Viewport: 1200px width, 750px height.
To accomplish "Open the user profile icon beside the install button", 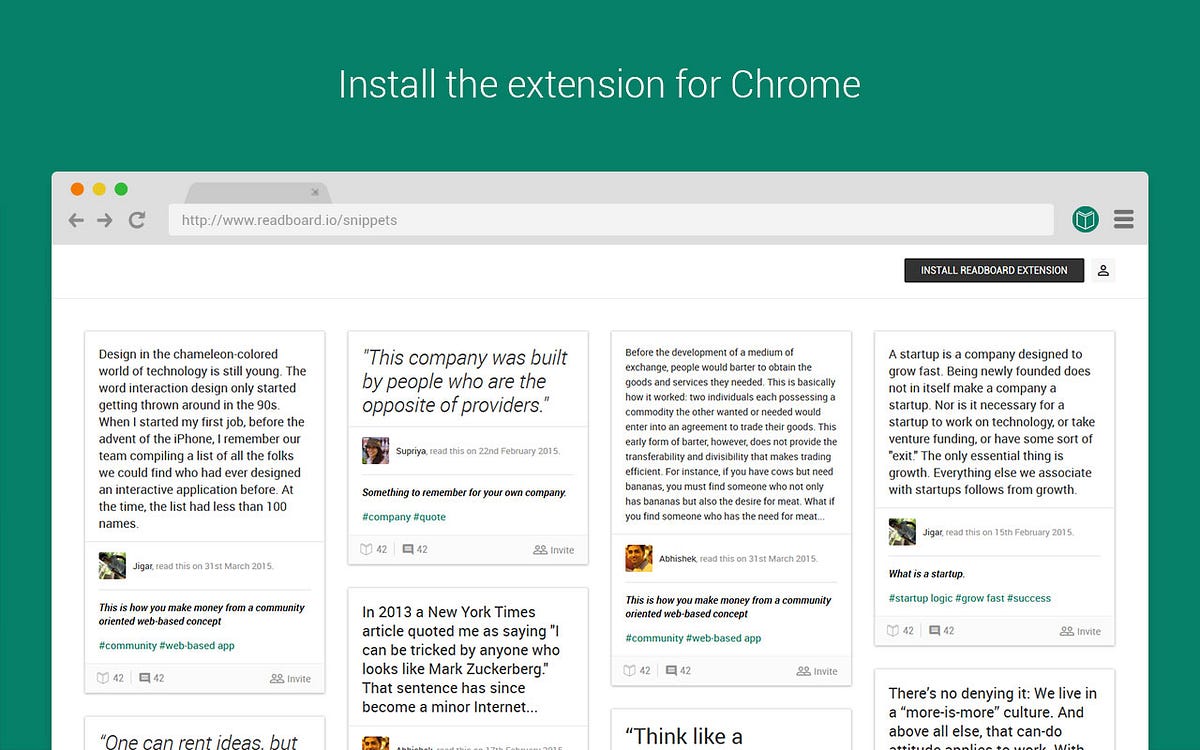I will pyautogui.click(x=1103, y=270).
